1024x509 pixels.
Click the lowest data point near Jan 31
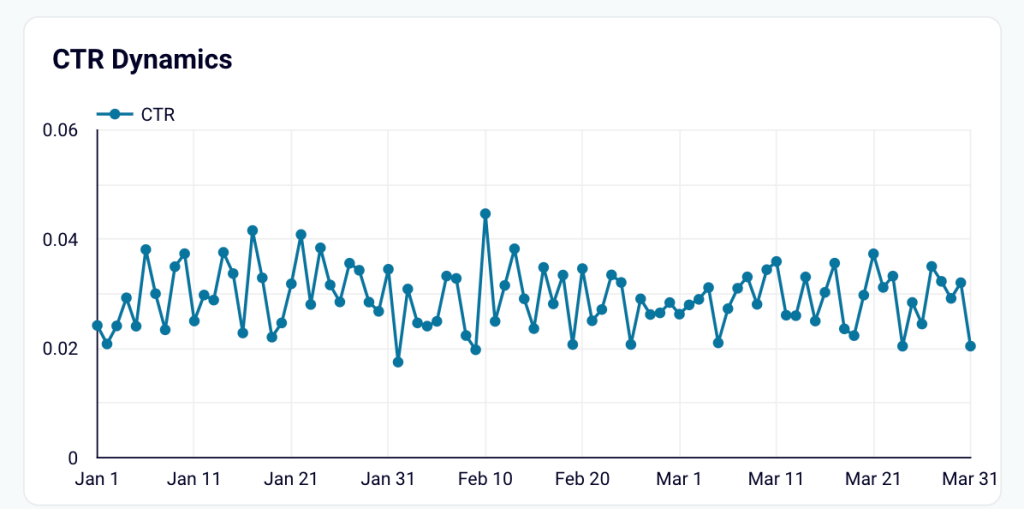(398, 362)
